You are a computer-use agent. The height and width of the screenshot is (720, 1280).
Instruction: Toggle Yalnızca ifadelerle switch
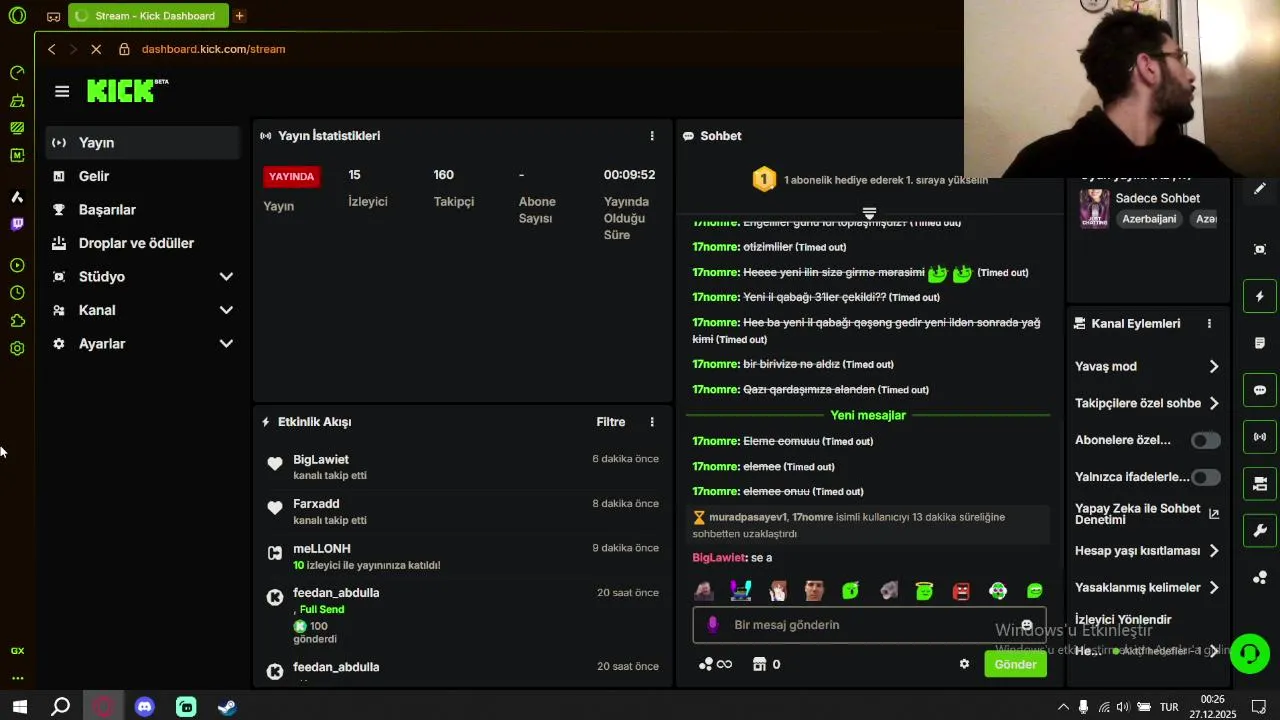pos(1205,477)
